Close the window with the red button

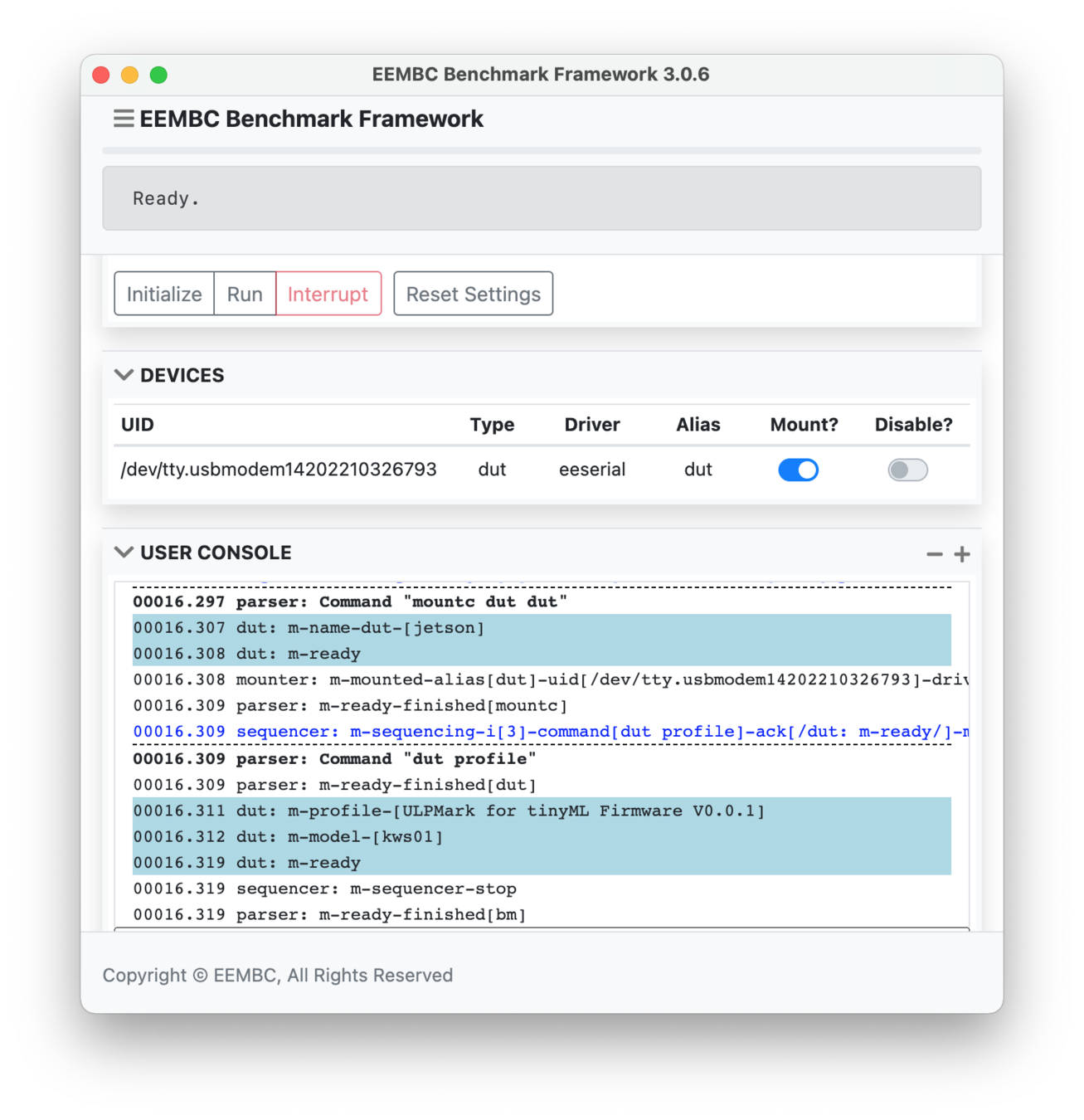point(101,75)
